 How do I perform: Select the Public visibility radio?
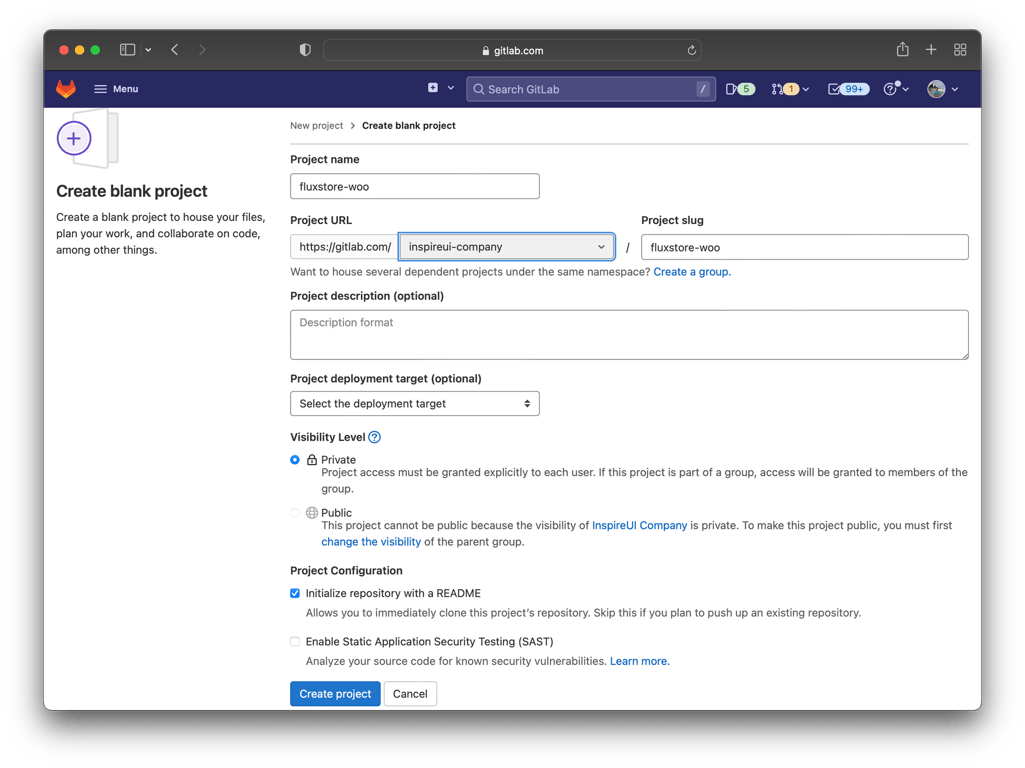(x=295, y=513)
